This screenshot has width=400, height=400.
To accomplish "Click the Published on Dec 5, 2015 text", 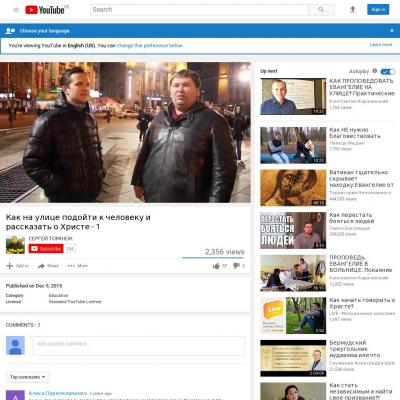I will [x=34, y=286].
